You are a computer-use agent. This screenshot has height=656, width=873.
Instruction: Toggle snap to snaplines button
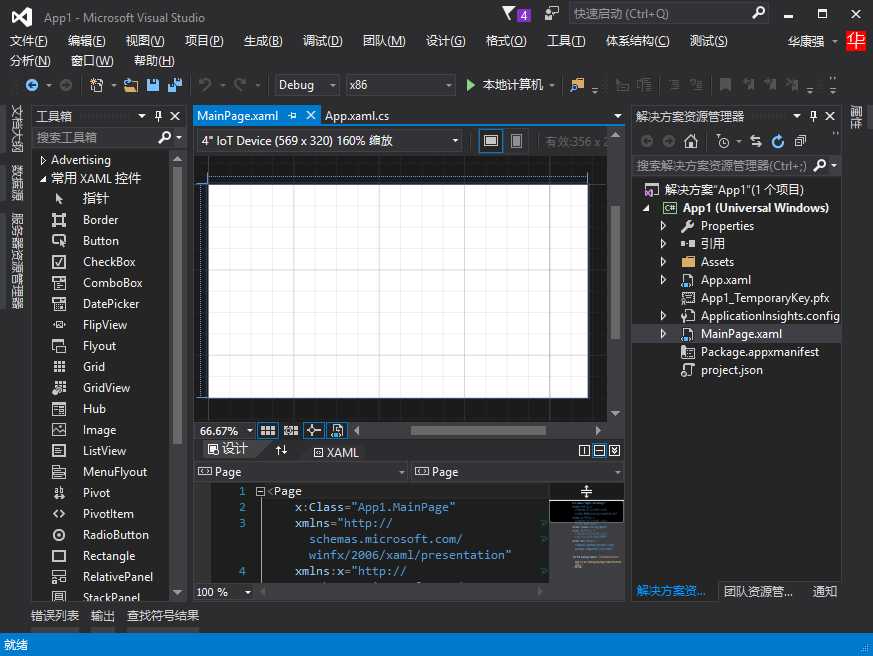pos(313,430)
